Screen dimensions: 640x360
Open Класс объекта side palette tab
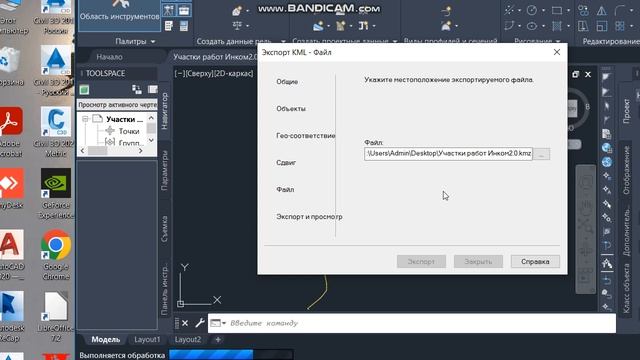(x=627, y=289)
